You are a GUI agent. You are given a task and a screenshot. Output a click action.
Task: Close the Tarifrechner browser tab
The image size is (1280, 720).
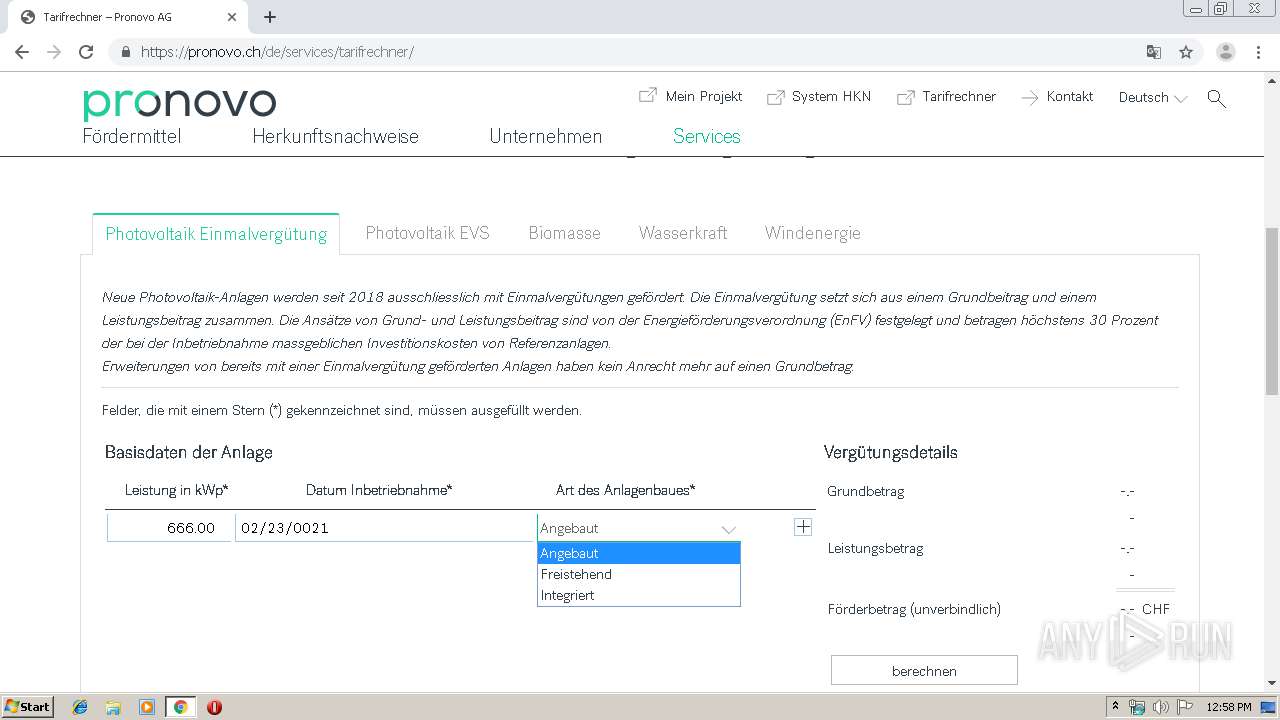pyautogui.click(x=232, y=17)
